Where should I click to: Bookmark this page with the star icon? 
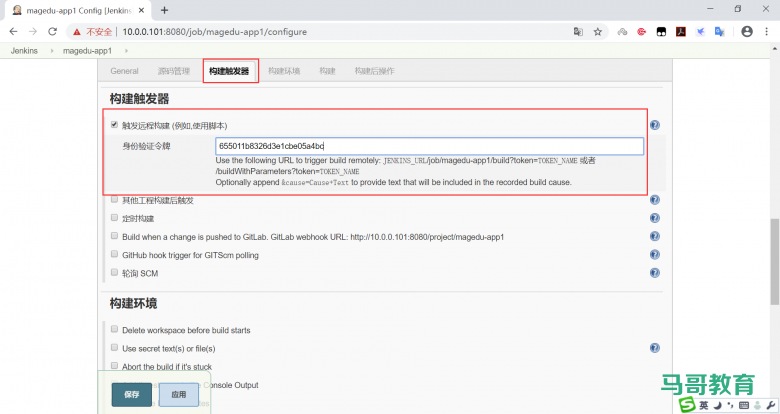tap(598, 32)
